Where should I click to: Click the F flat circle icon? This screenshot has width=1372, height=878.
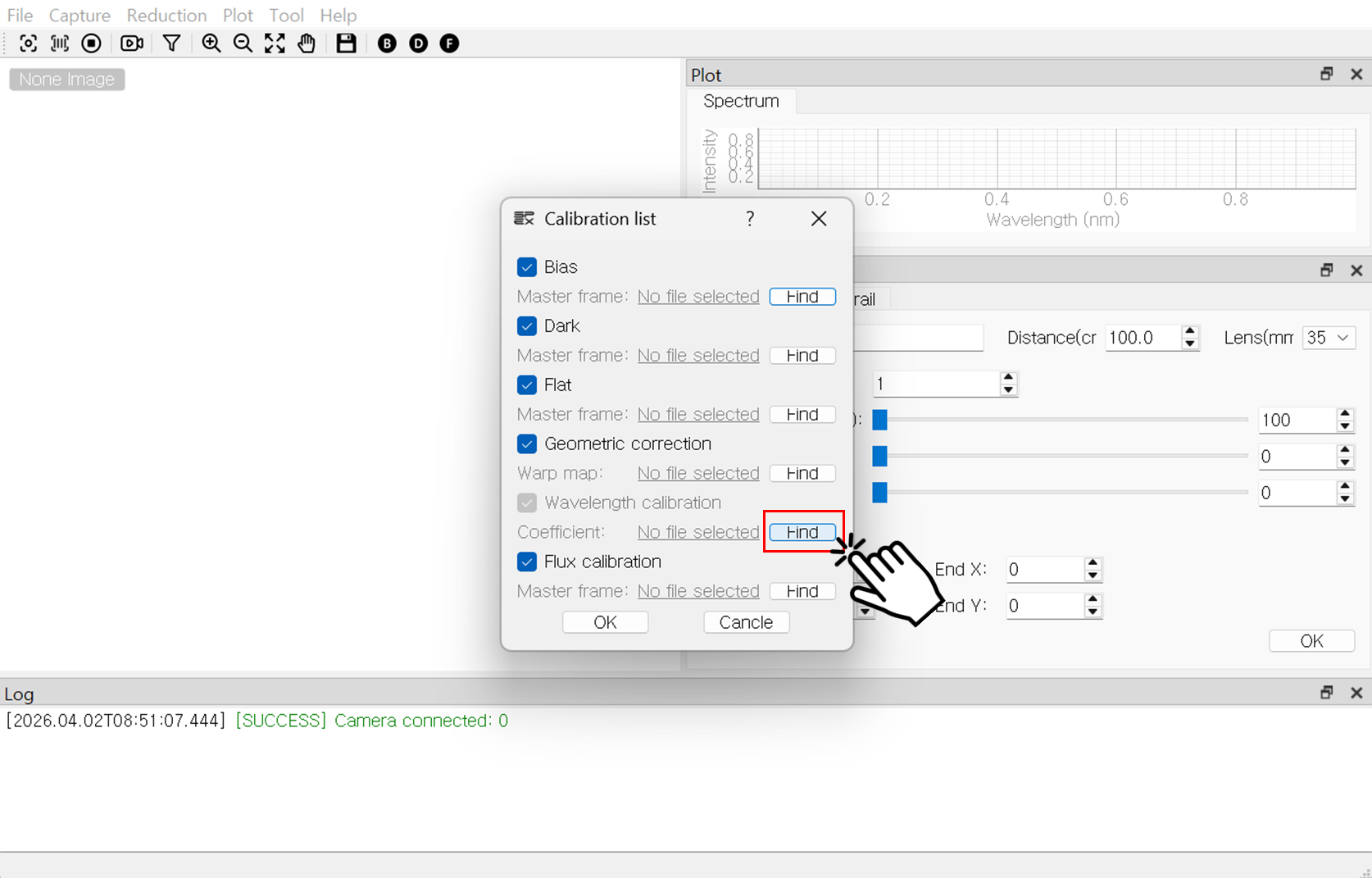[449, 43]
